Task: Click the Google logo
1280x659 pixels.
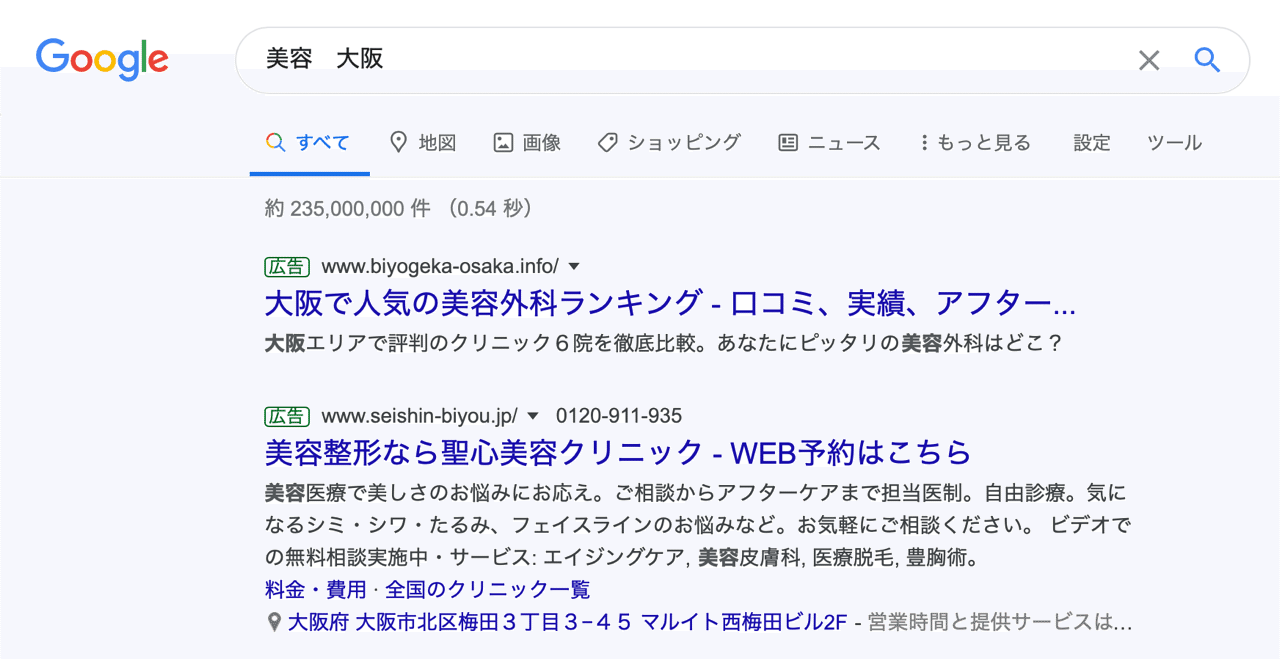Action: (x=102, y=60)
